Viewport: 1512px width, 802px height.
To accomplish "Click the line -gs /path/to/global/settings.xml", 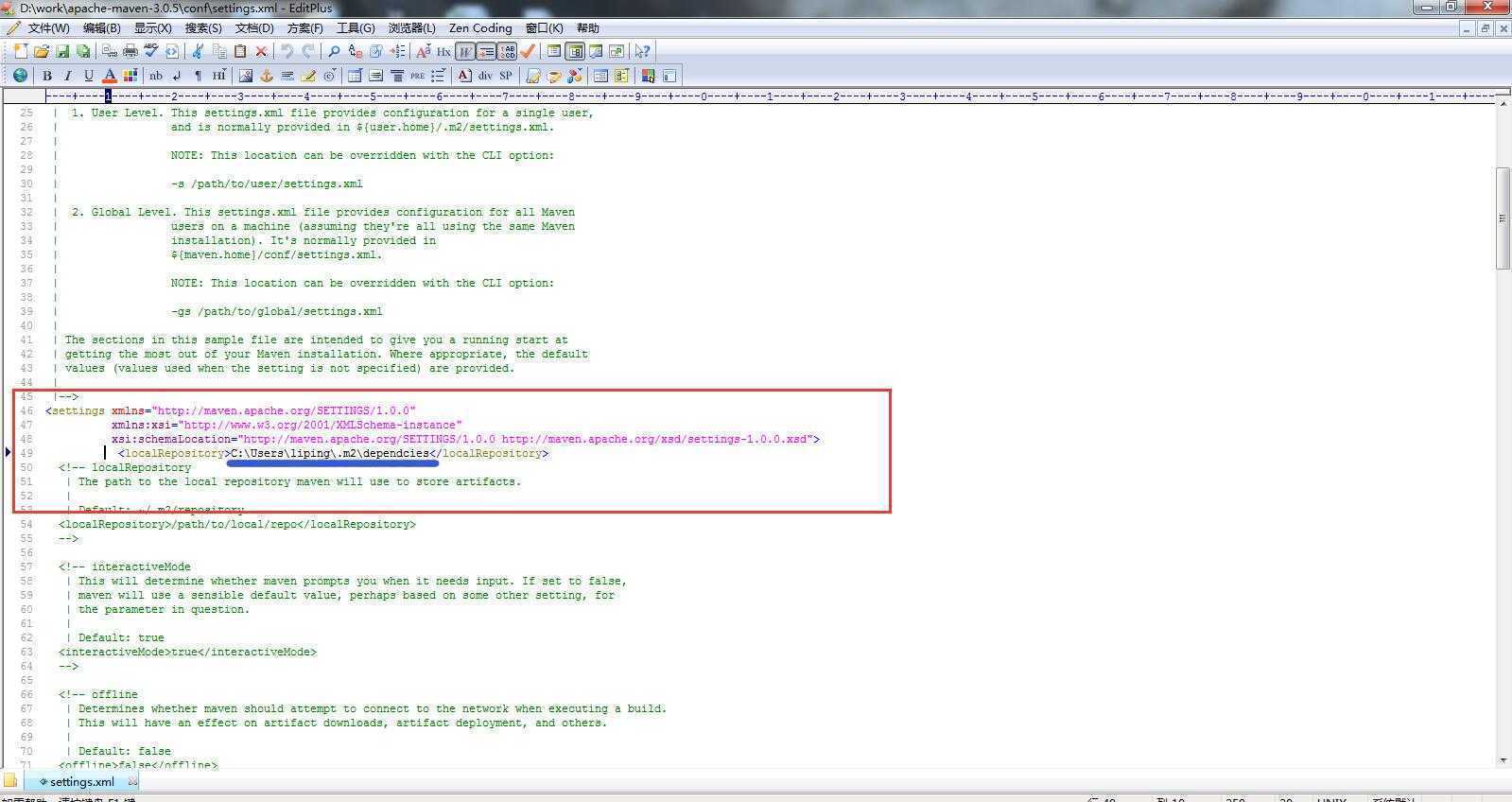I will tap(276, 311).
